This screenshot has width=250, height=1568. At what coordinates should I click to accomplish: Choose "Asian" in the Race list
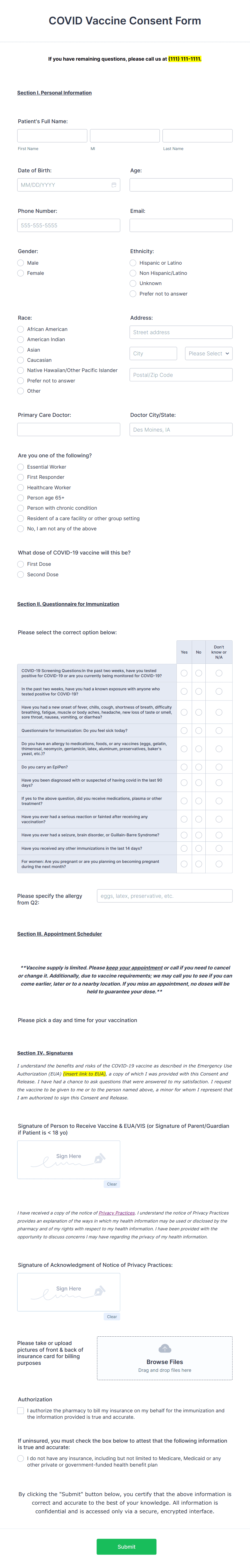pos(21,349)
